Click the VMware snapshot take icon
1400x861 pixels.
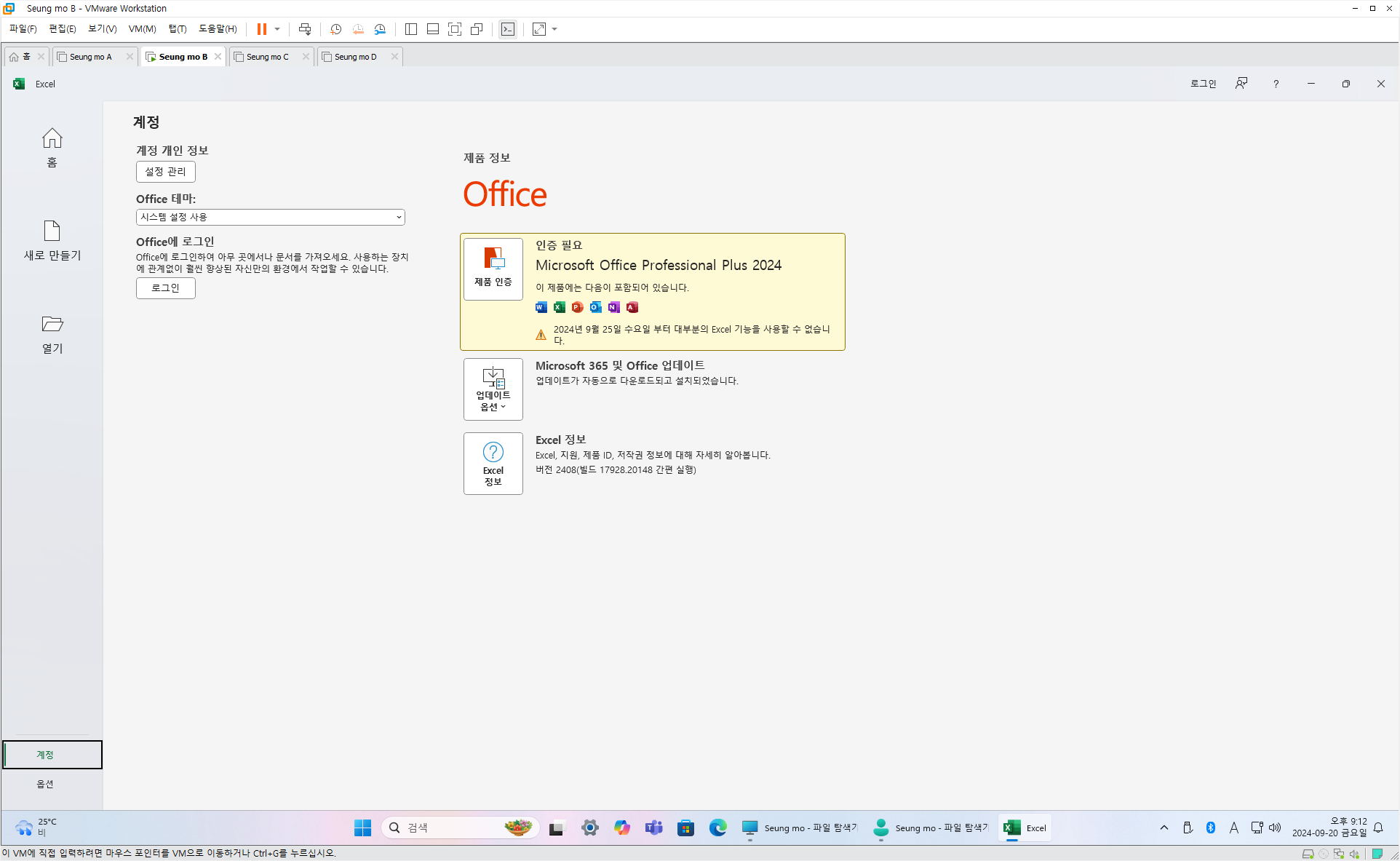pos(335,29)
